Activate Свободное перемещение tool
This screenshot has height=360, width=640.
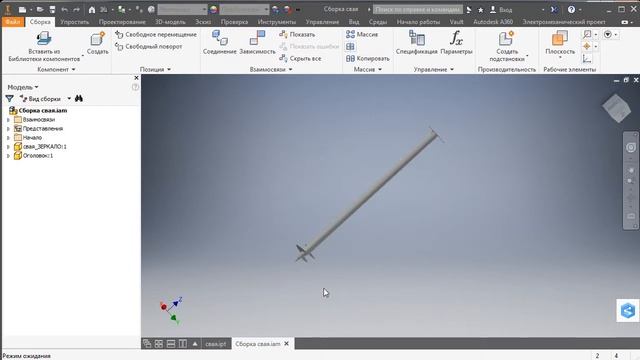point(156,35)
